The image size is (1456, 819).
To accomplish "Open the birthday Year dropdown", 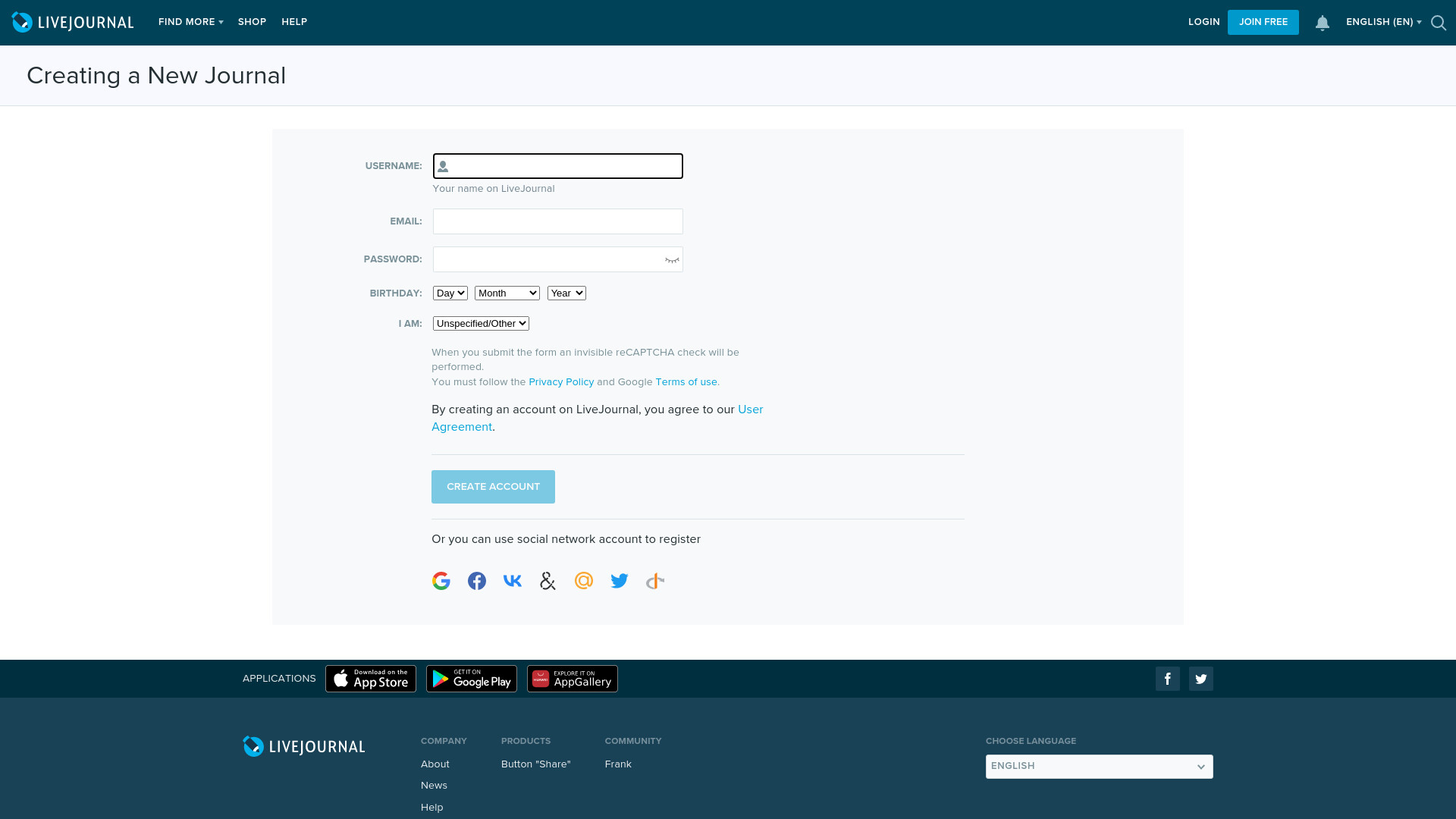I will (x=567, y=293).
